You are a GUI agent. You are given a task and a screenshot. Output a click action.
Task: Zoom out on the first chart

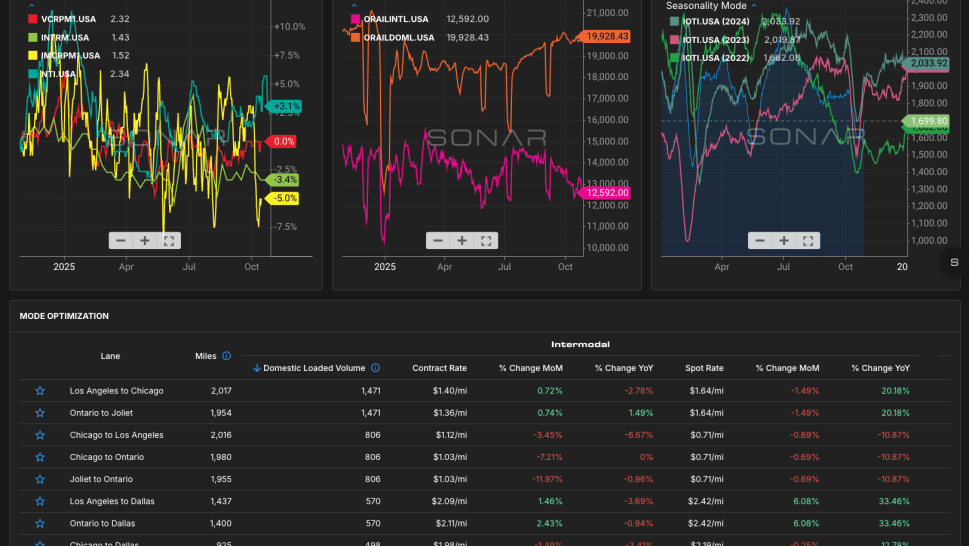[x=121, y=241]
